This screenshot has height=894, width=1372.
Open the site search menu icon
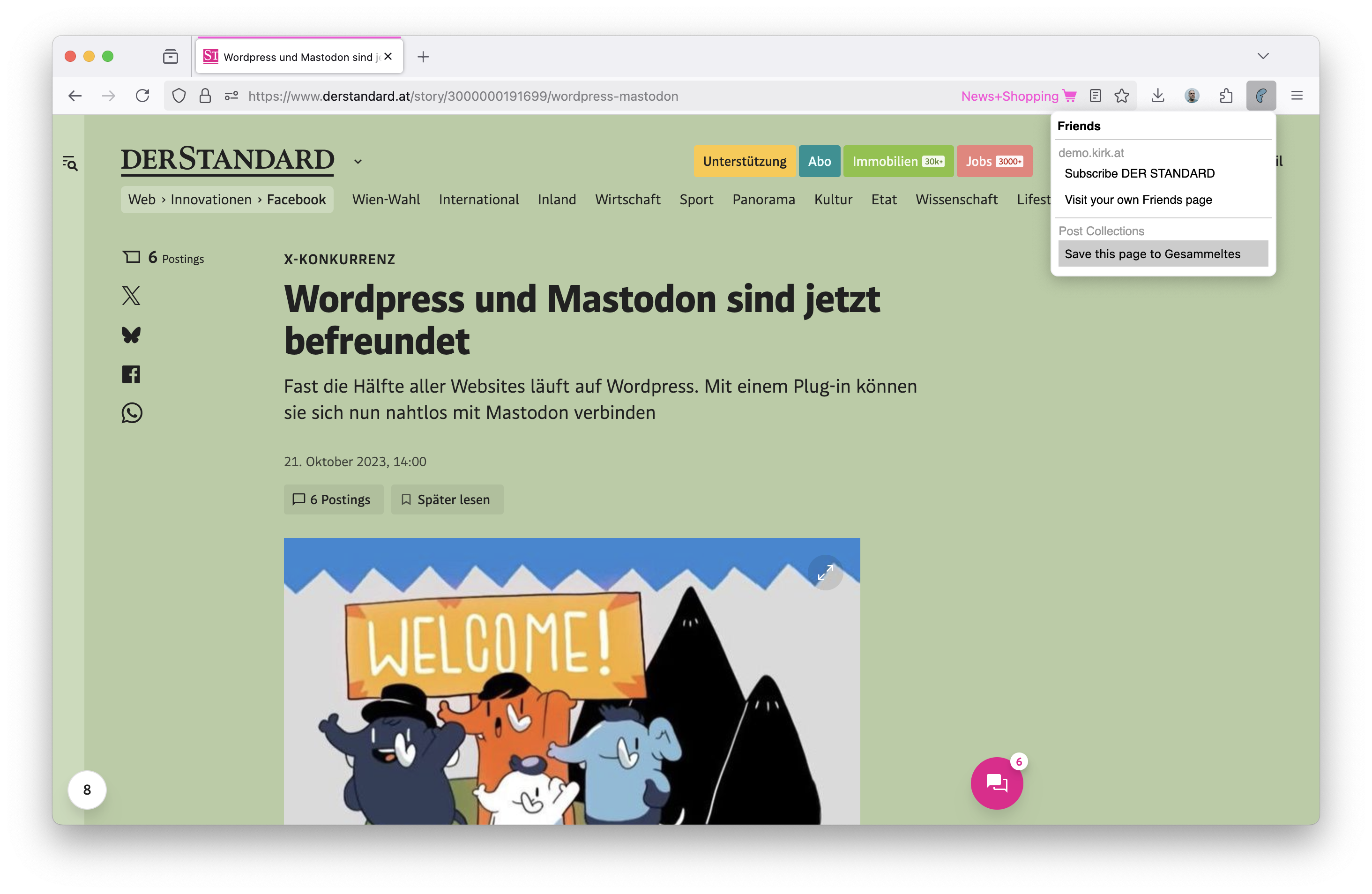(70, 163)
